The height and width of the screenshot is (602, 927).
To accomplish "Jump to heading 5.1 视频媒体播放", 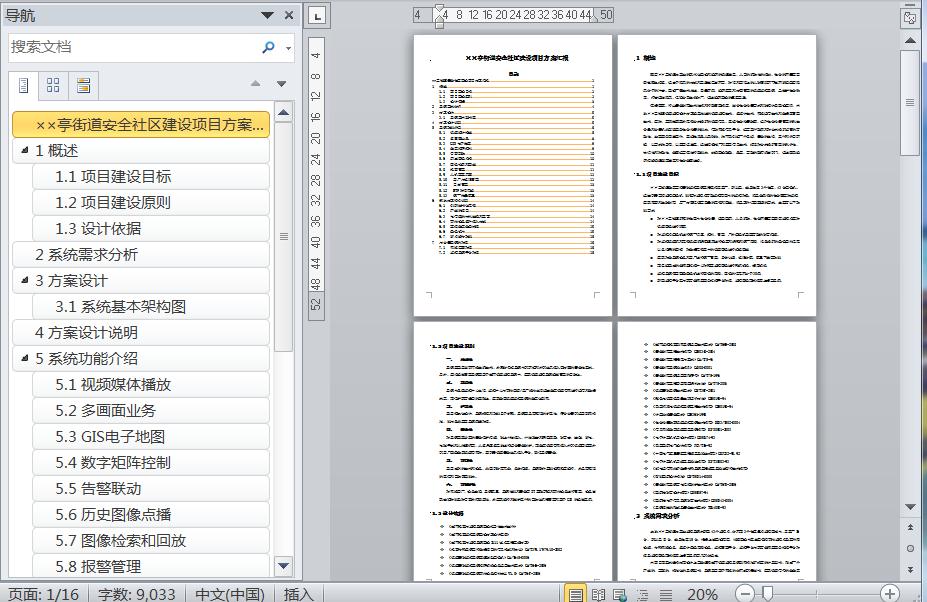I will [x=151, y=384].
